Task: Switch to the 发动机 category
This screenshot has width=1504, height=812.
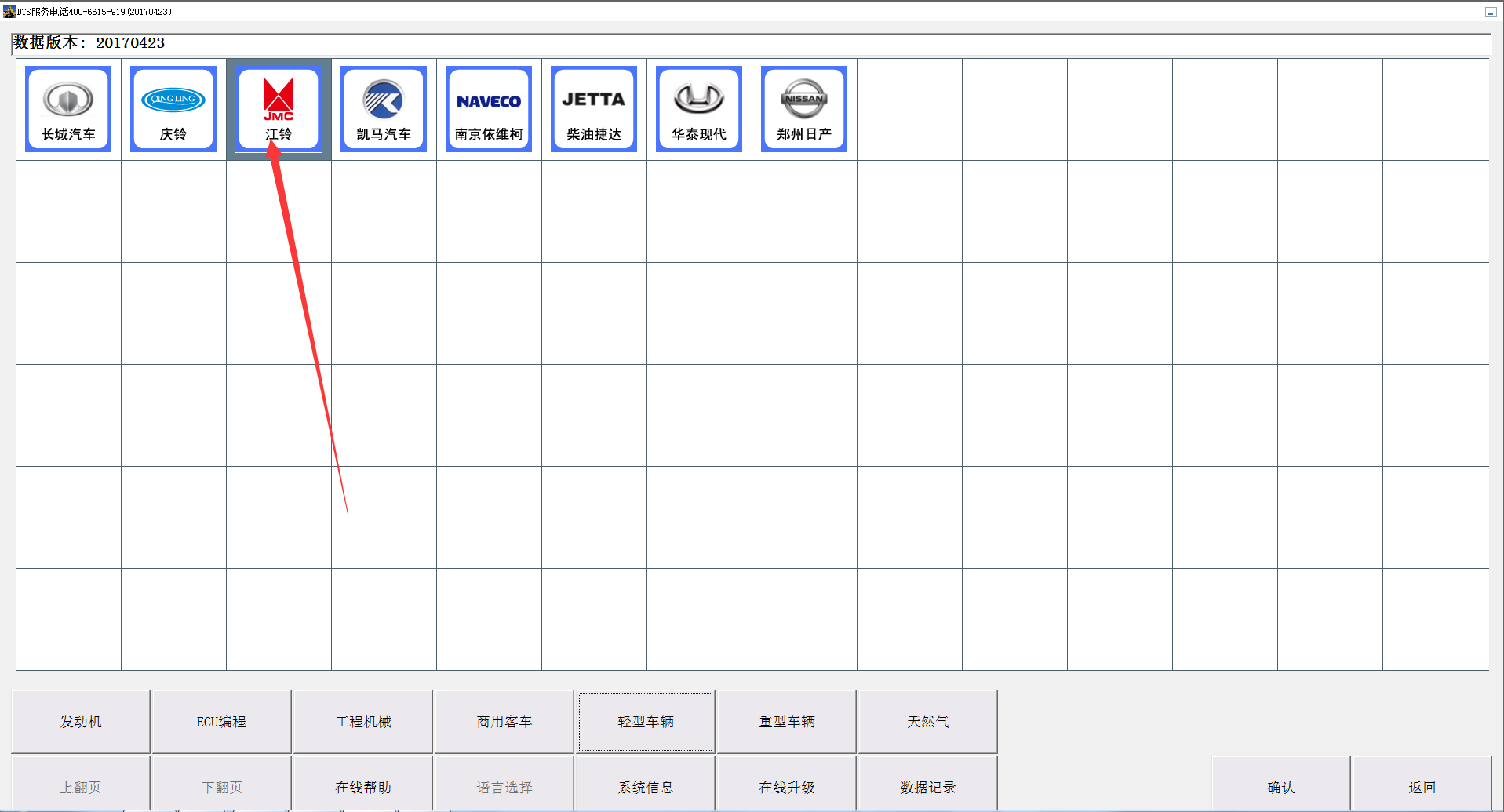Action: click(x=81, y=722)
